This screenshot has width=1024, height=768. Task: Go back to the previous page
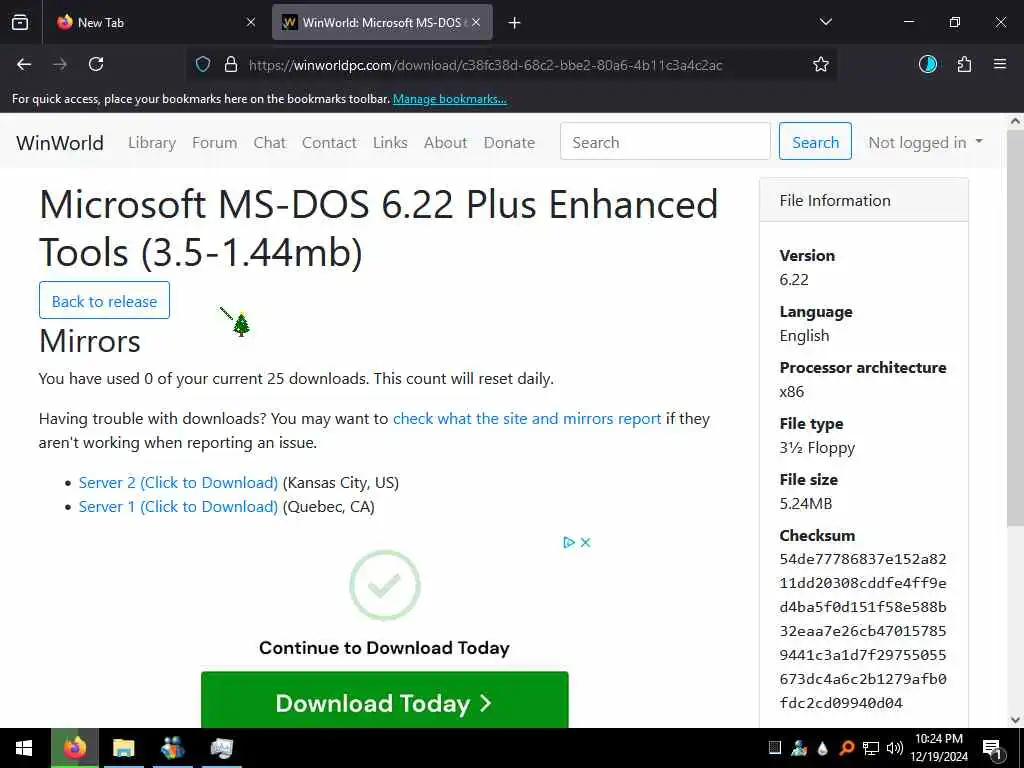point(24,64)
